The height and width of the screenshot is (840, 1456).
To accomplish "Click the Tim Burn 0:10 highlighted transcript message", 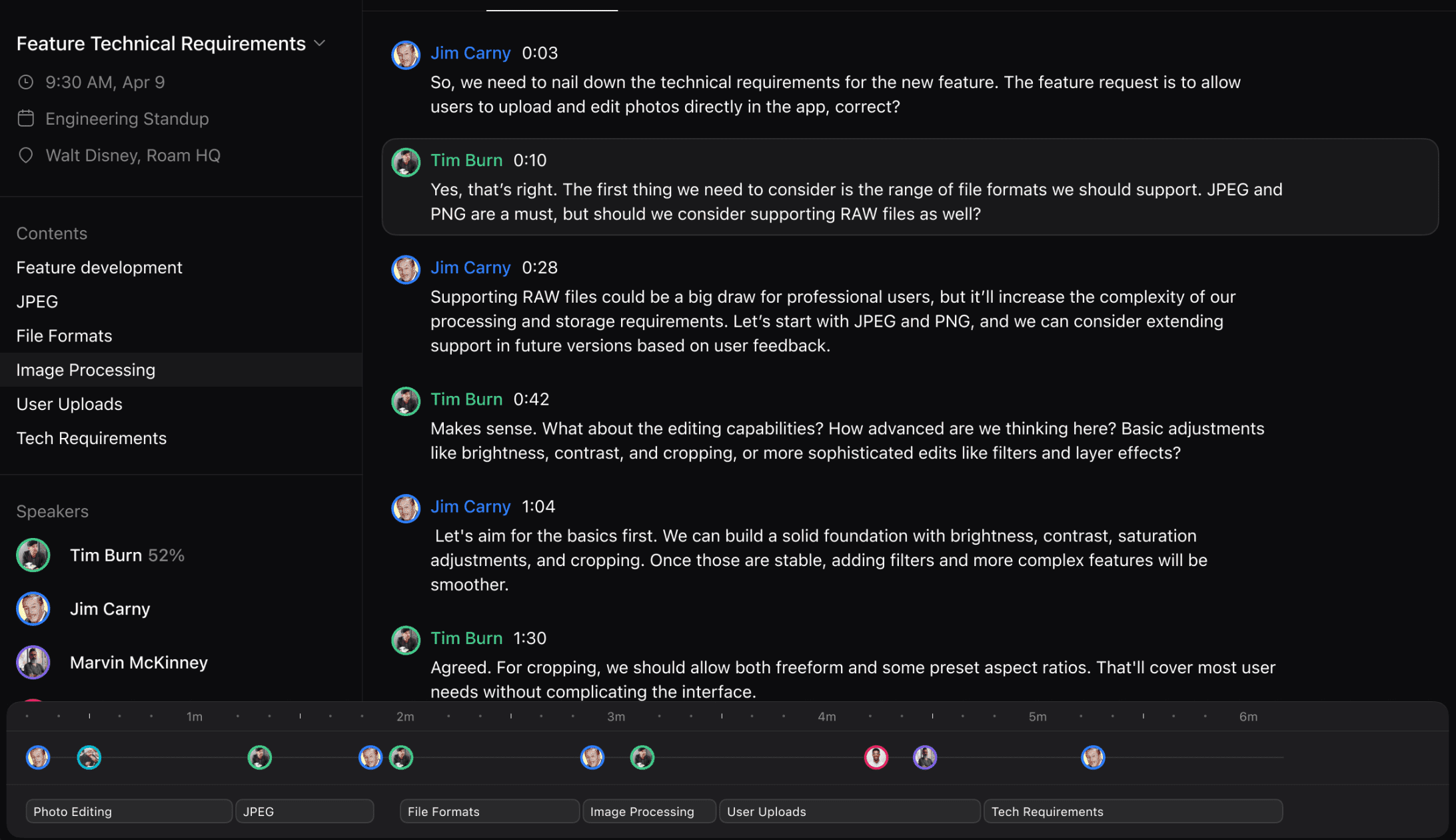I will coord(910,187).
